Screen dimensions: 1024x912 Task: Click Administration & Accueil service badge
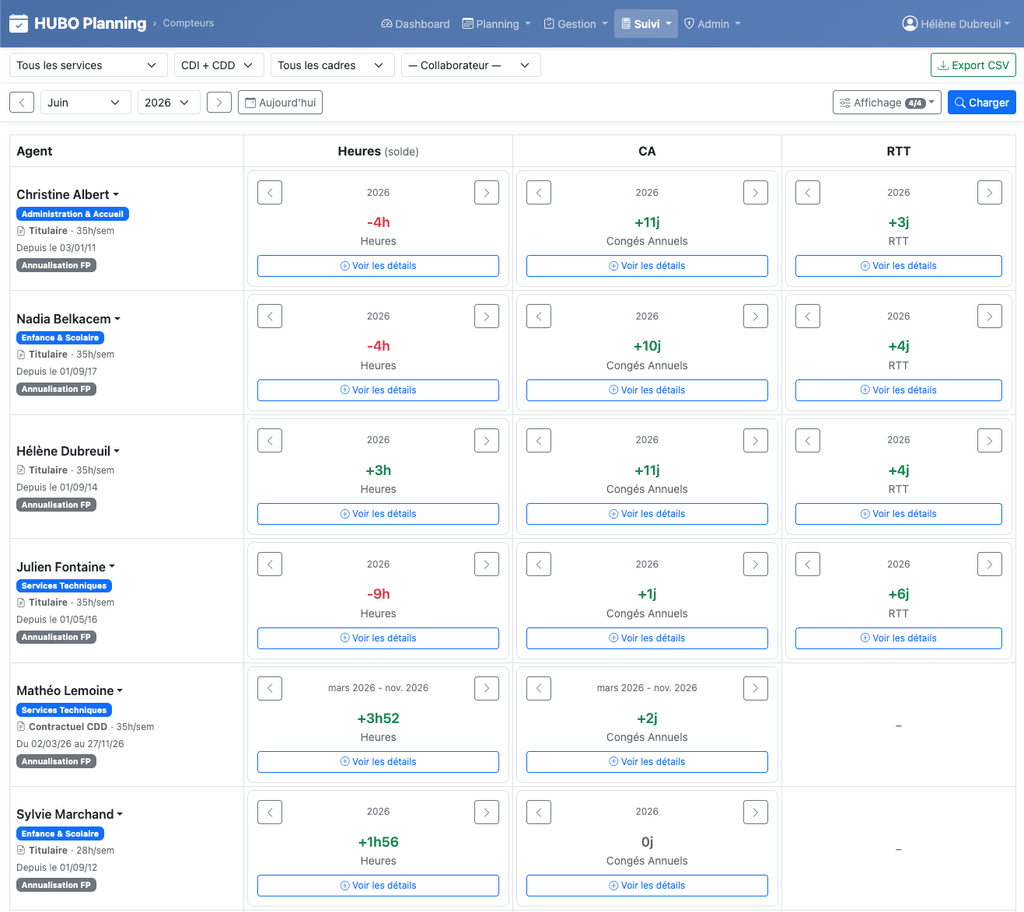click(72, 214)
